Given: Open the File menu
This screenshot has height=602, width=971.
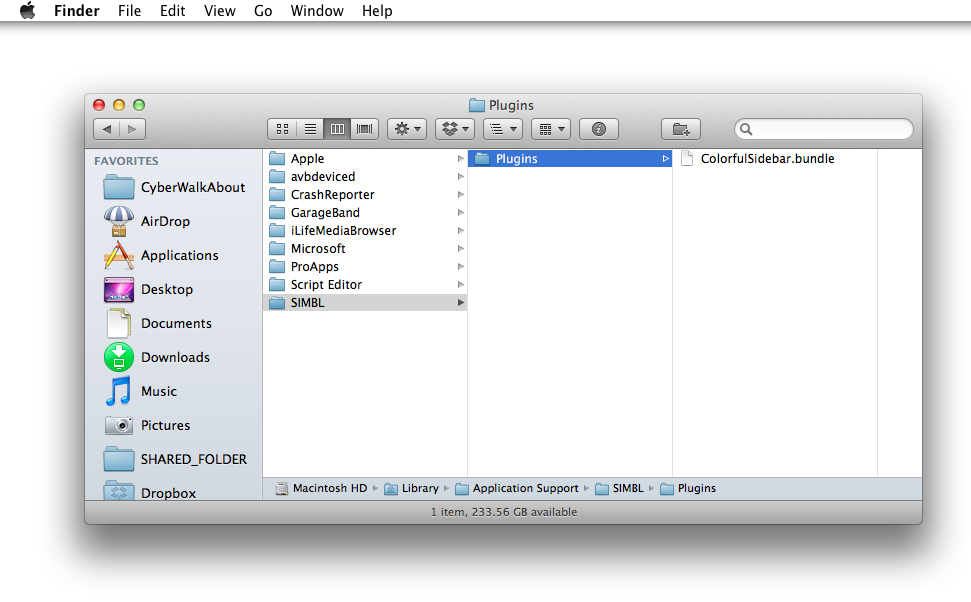Looking at the screenshot, I should point(129,11).
